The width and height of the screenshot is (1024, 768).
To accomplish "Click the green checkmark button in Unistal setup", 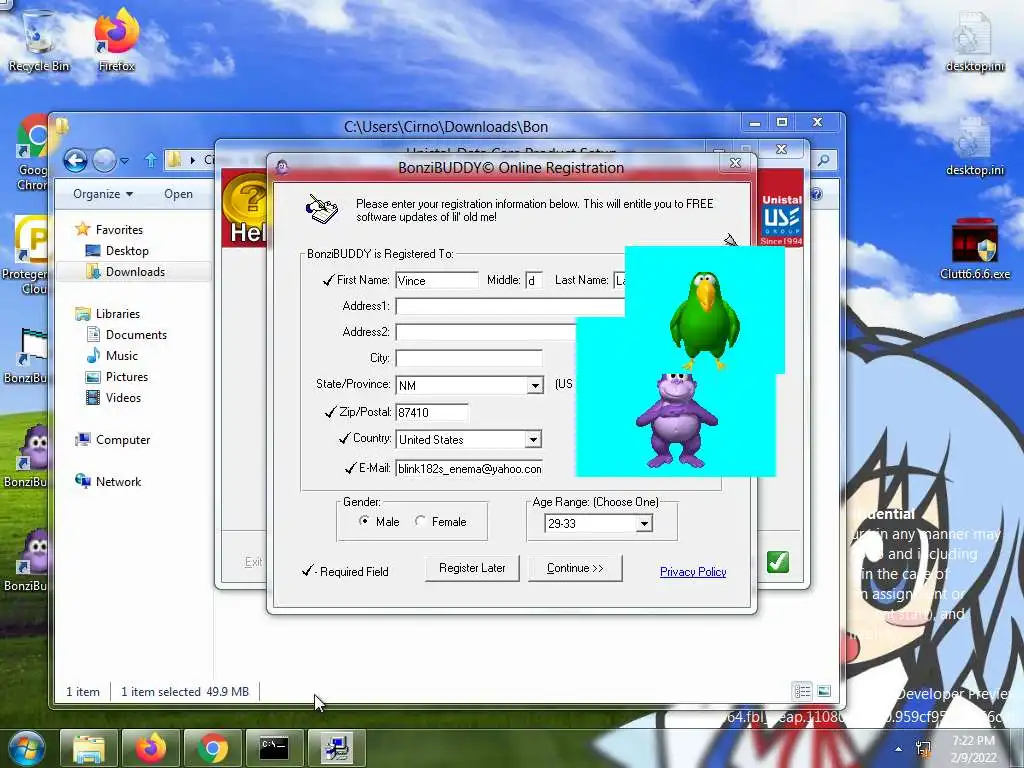I will click(777, 562).
